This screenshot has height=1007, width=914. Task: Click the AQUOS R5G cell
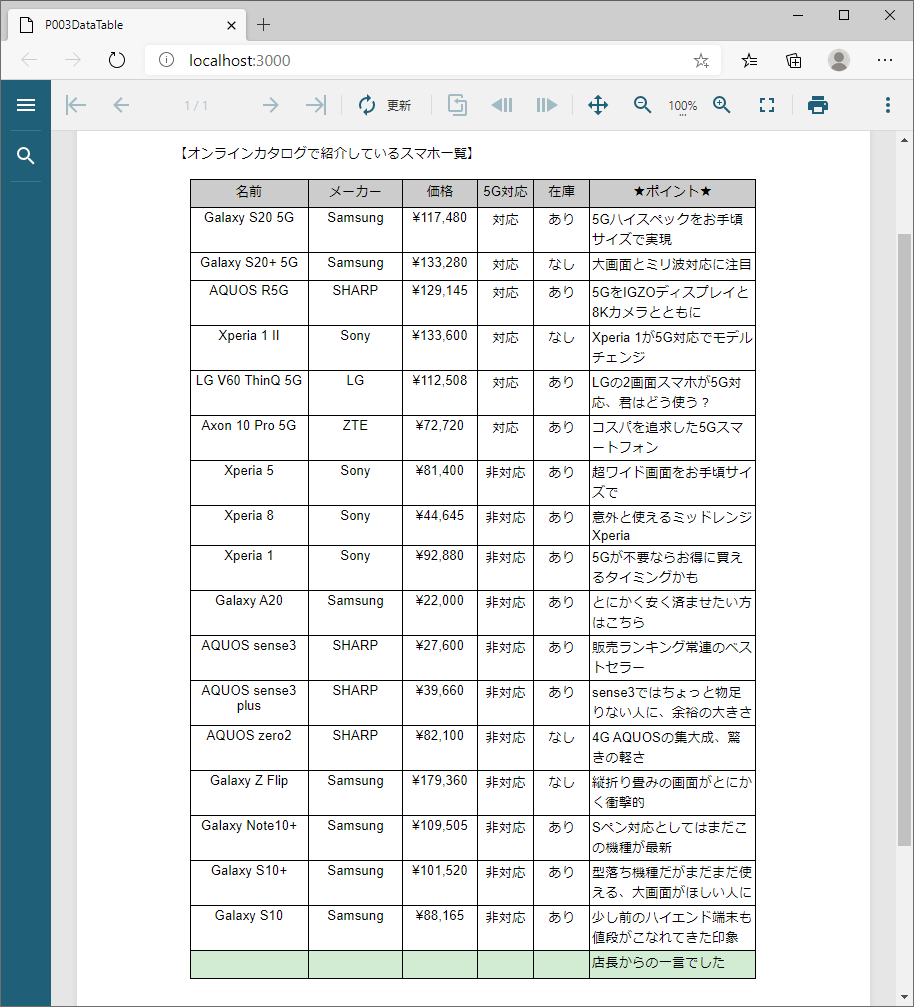coord(249,302)
